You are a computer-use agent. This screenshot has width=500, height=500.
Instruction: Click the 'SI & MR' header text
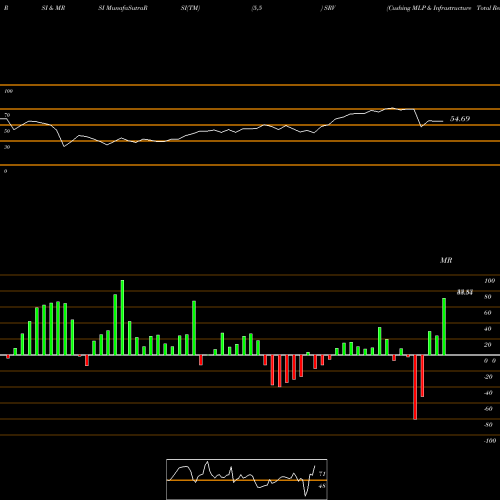click(53, 8)
